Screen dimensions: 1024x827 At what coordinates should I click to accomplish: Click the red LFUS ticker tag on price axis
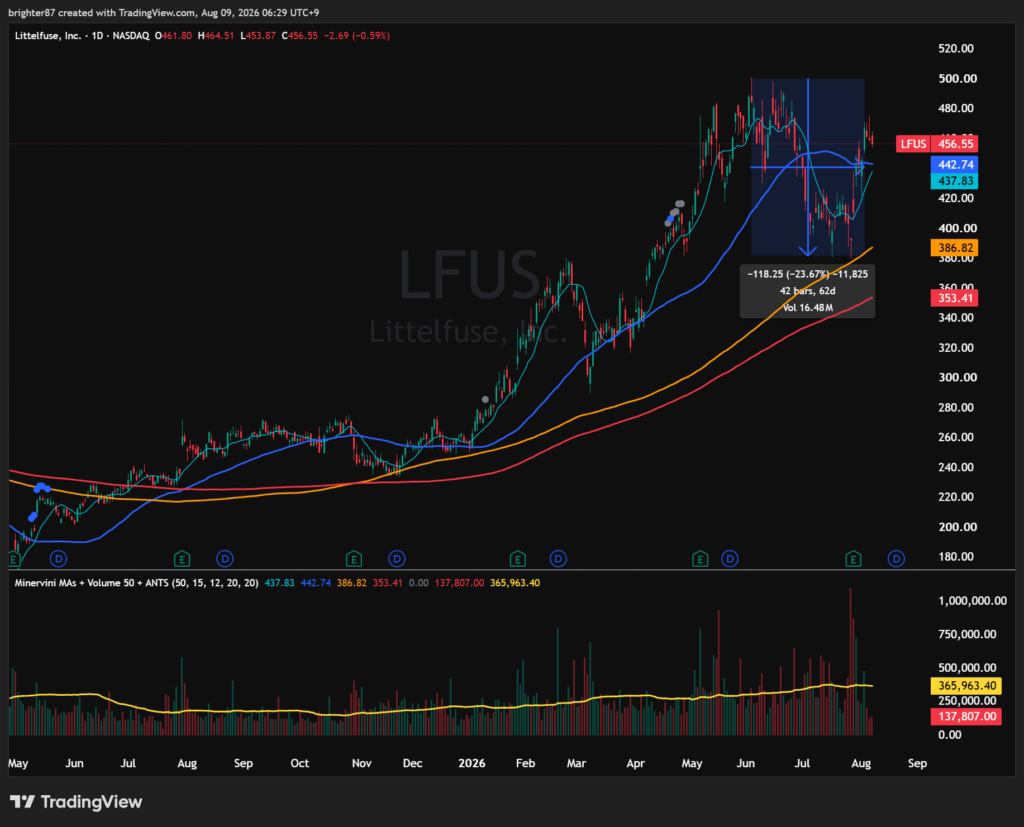click(x=913, y=144)
